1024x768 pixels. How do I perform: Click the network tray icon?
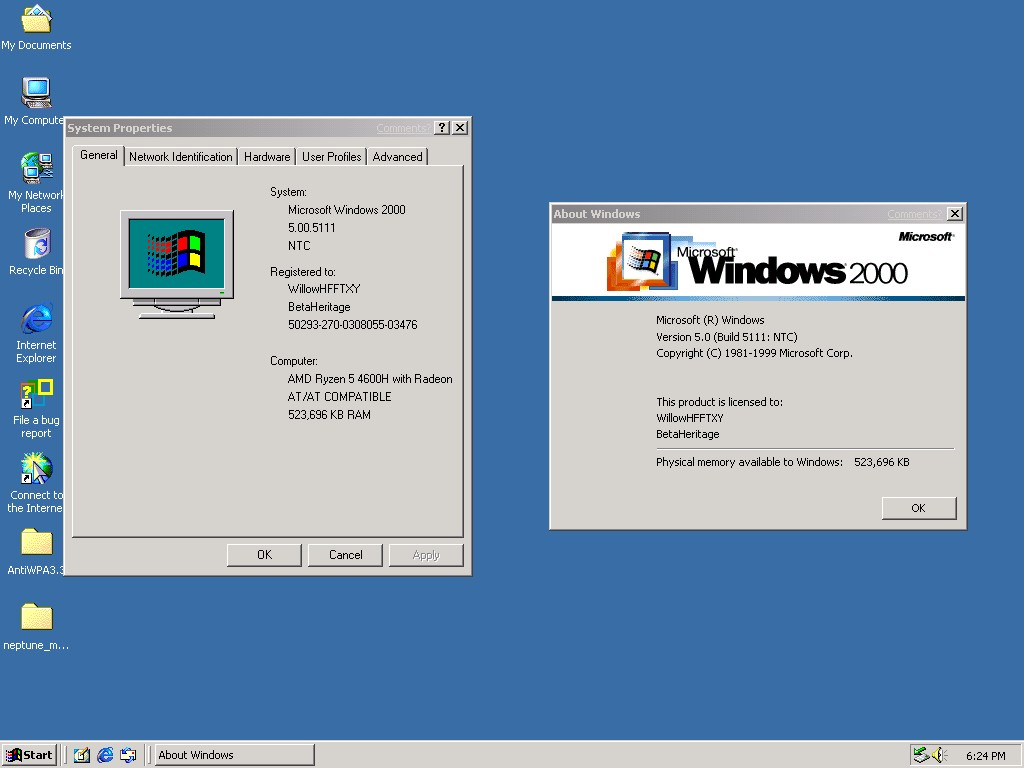(x=921, y=755)
